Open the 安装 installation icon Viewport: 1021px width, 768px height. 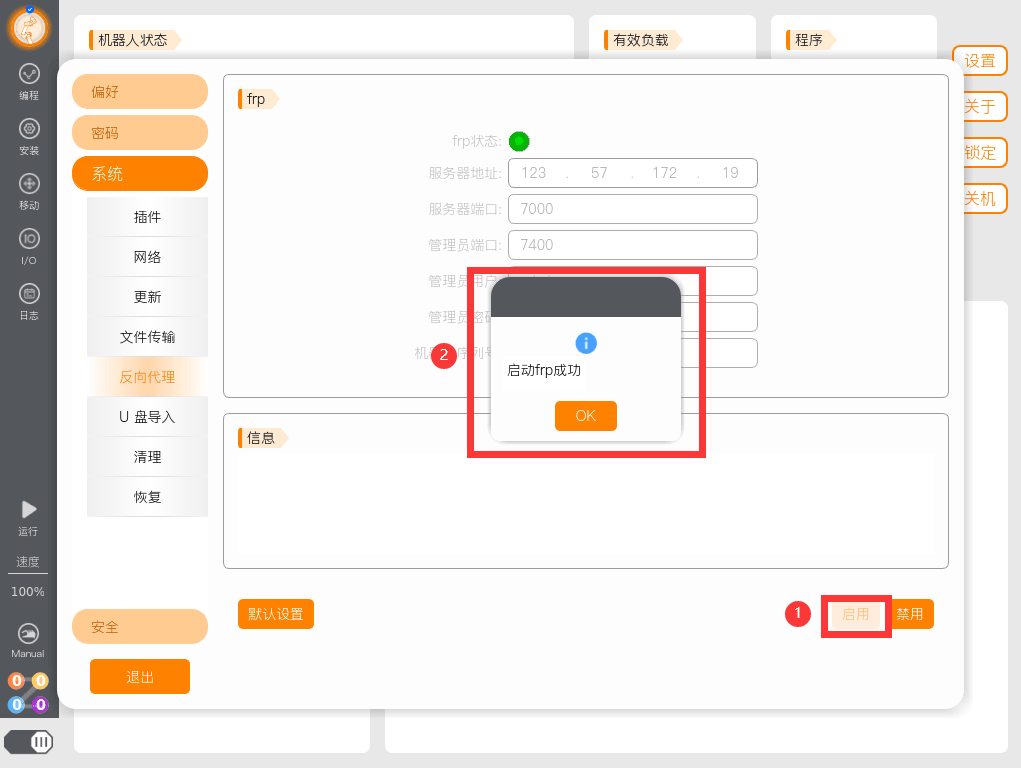tap(29, 128)
